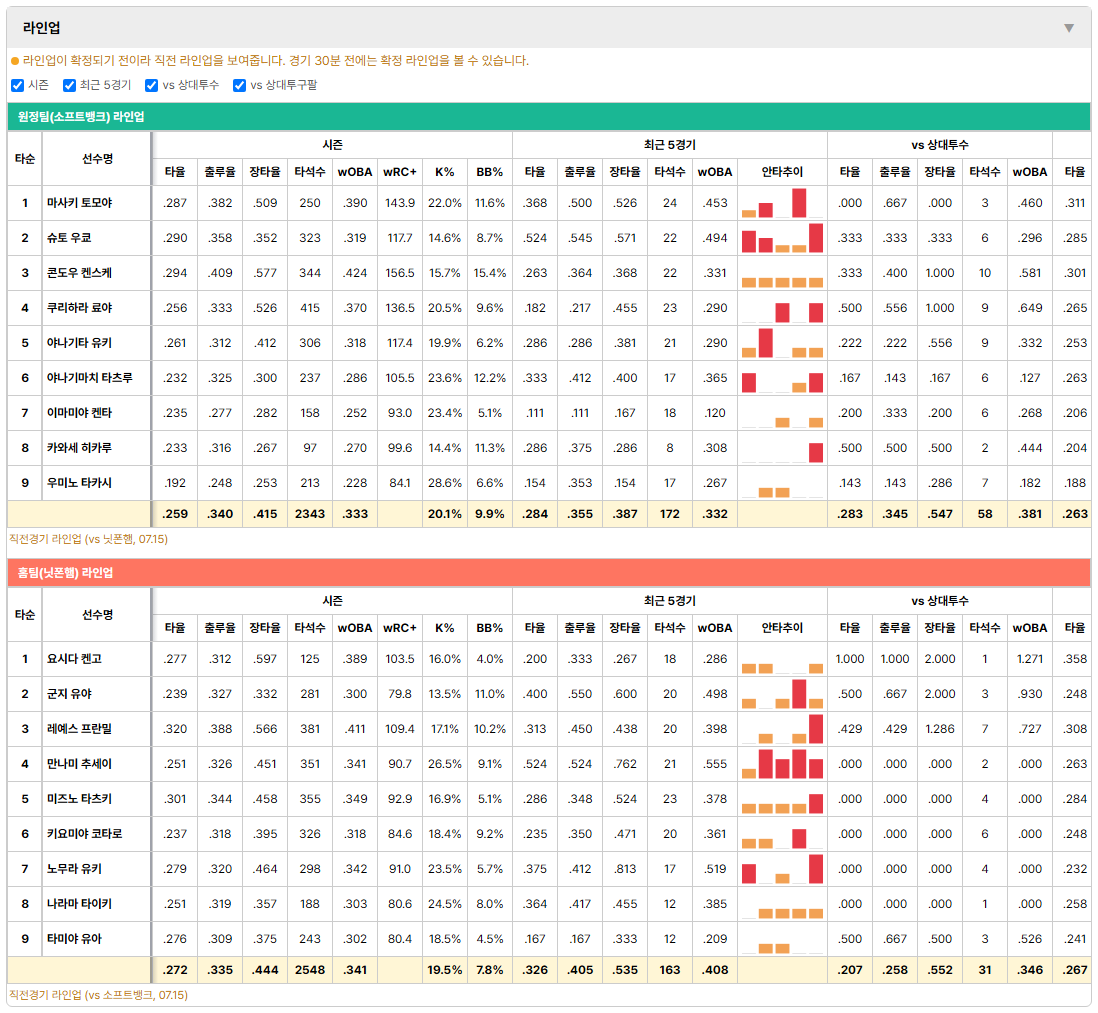
Task: Open 슈토 우쿄 hit trend chart
Action: (x=782, y=238)
